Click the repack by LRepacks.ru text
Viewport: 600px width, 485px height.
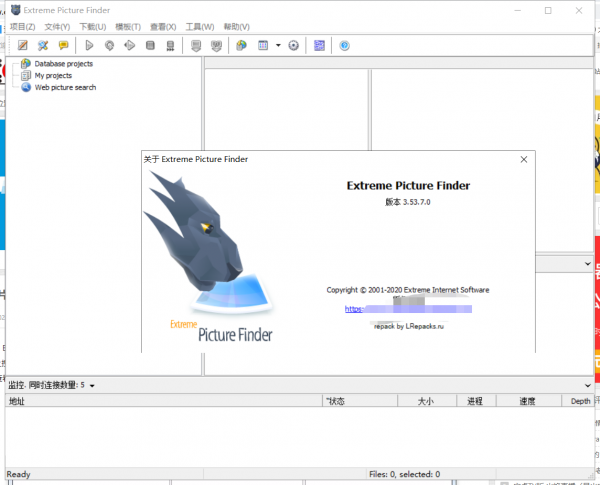[x=409, y=326]
